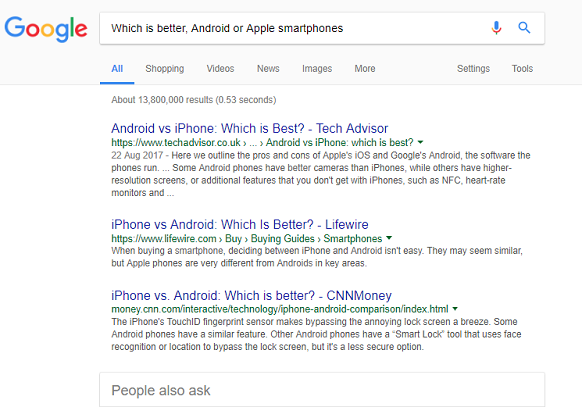Viewport: 582px width, 407px height.
Task: Start voice search with microphone icon
Action: [496, 28]
